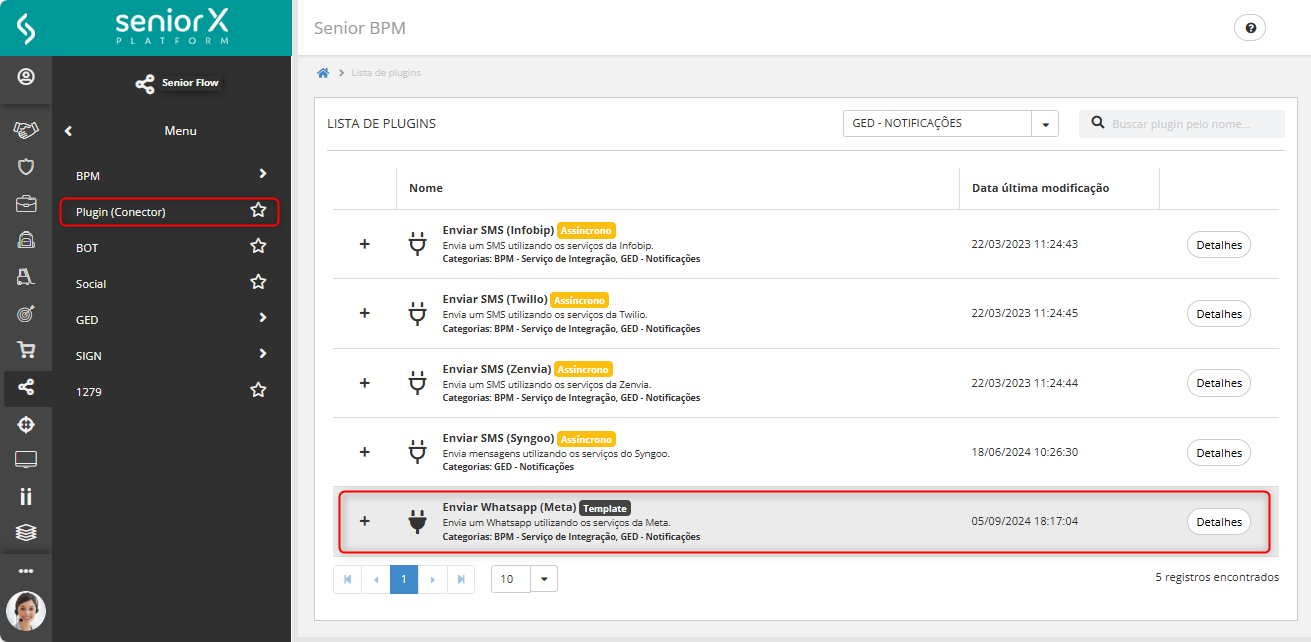Toggle favorite star for Social
Viewport: 1311px width, 642px height.
[x=258, y=283]
